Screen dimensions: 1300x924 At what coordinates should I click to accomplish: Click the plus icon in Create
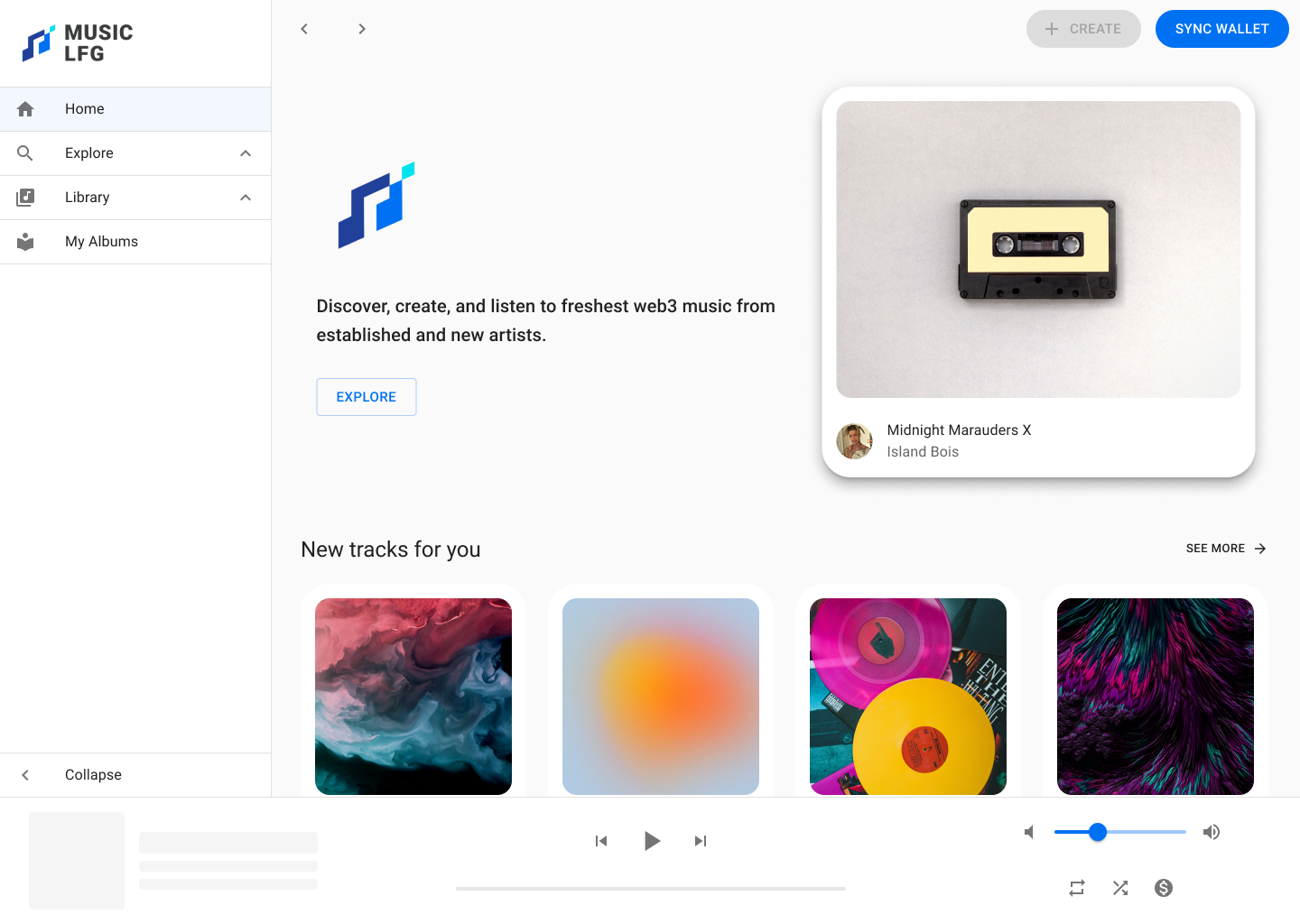coord(1052,29)
